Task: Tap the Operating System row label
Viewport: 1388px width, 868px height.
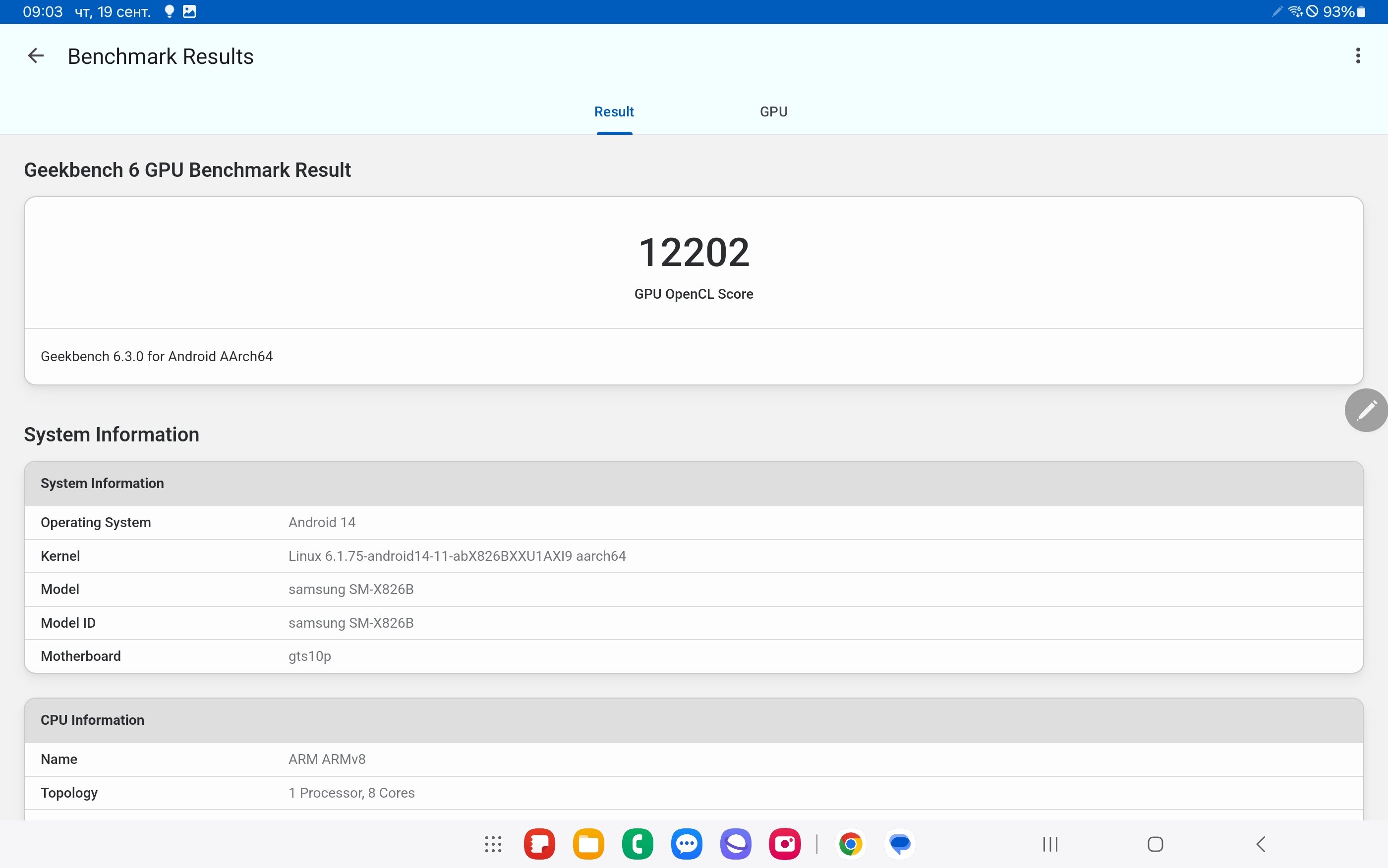Action: point(96,522)
